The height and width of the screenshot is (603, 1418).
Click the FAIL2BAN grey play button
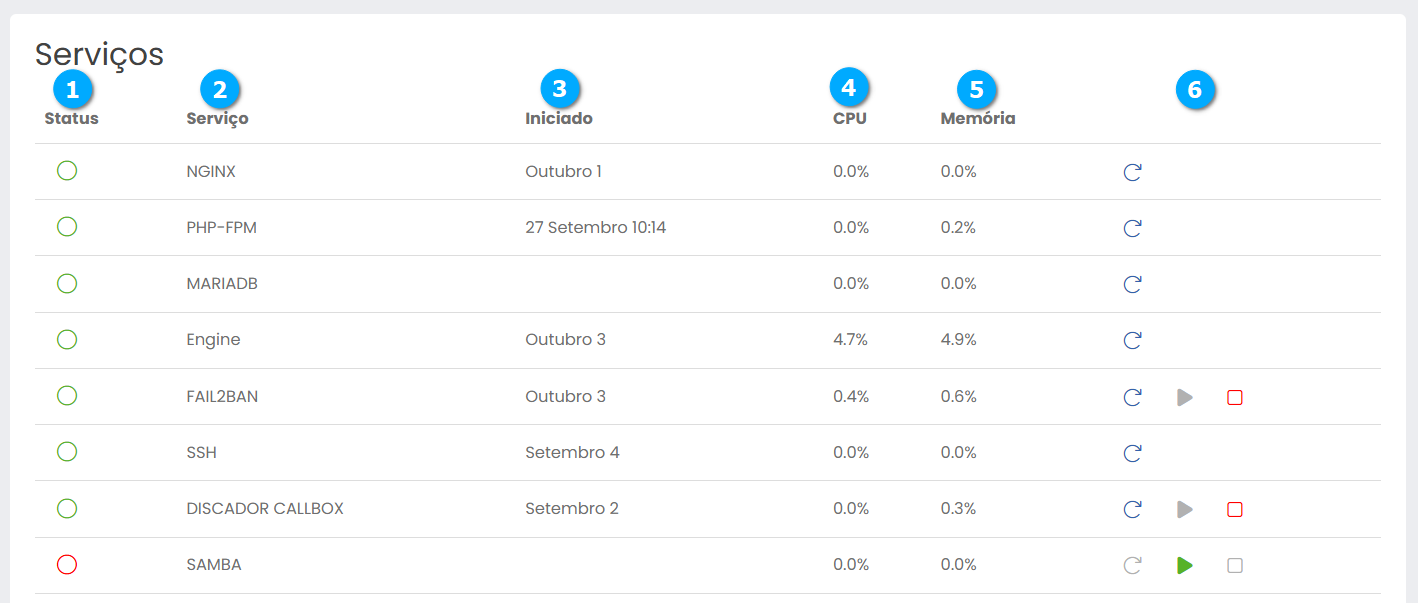click(1185, 397)
